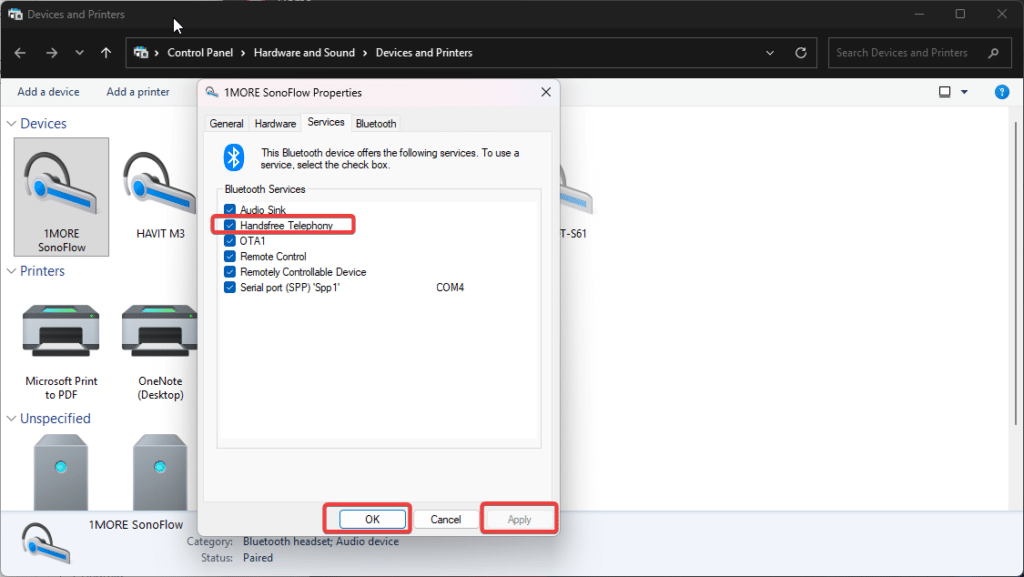
Task: Toggle Serial port (SPP) 'Spp1' checkbox
Action: 229,288
